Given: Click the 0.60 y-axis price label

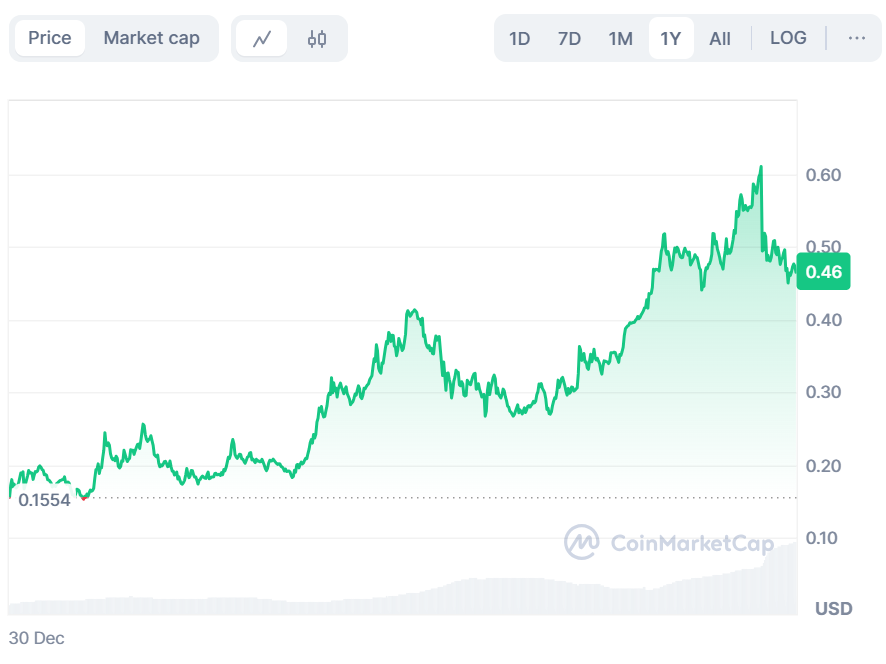Looking at the screenshot, I should tap(823, 175).
